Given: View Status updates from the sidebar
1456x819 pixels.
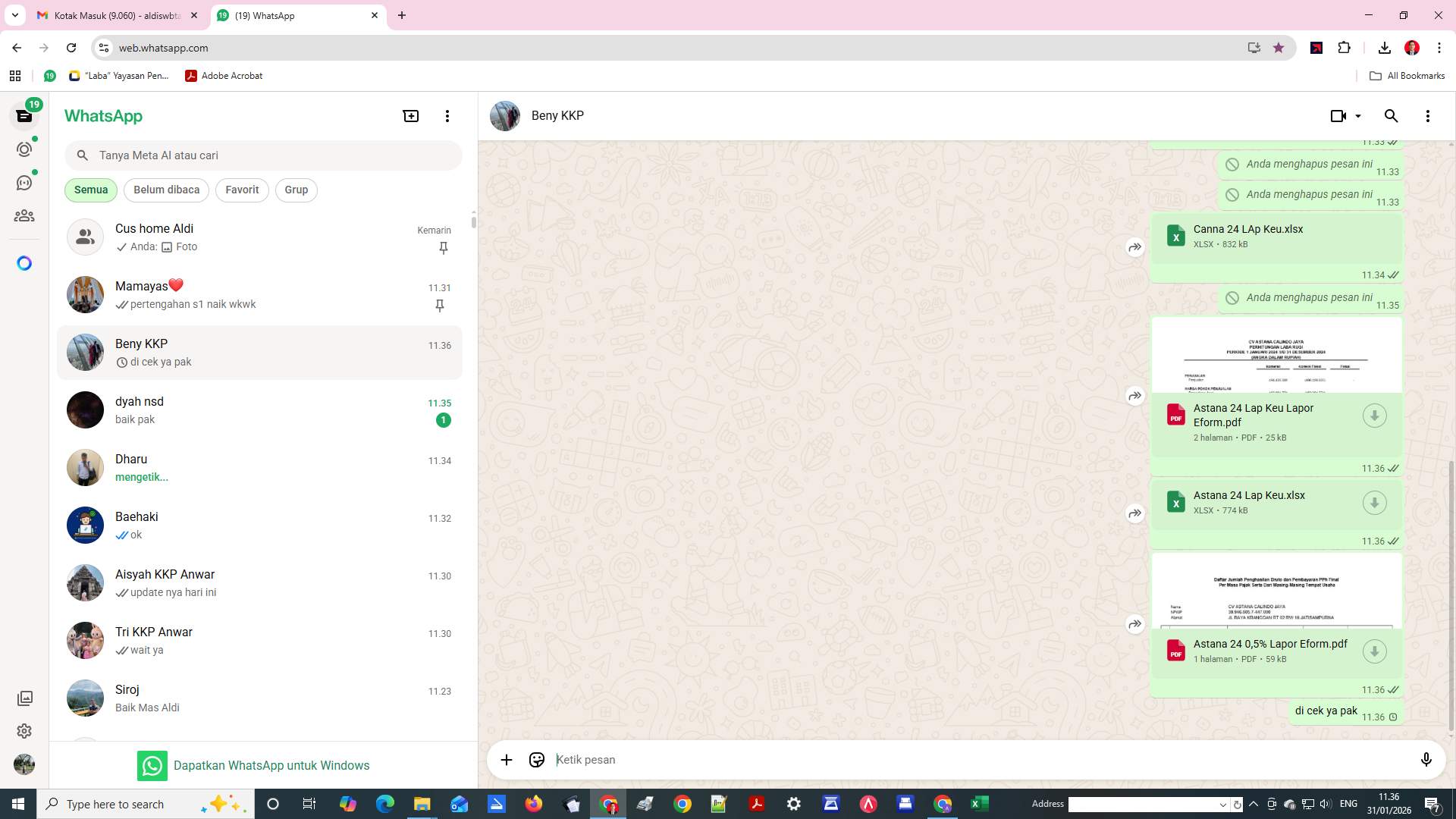Looking at the screenshot, I should (24, 149).
